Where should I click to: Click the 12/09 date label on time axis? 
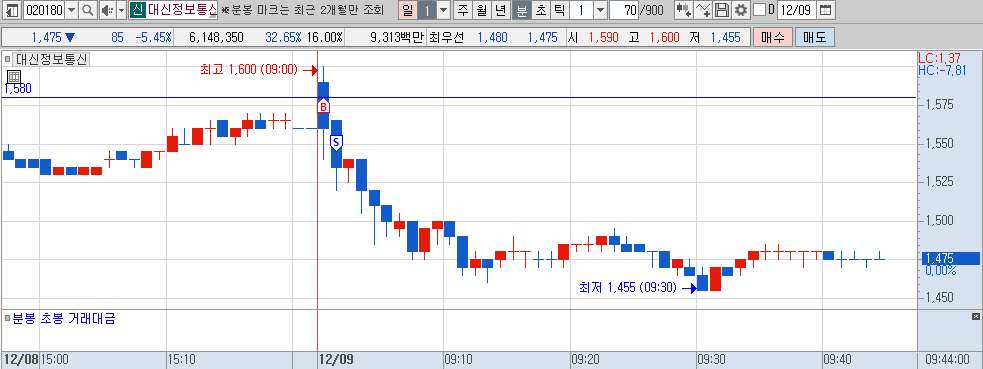click(337, 360)
